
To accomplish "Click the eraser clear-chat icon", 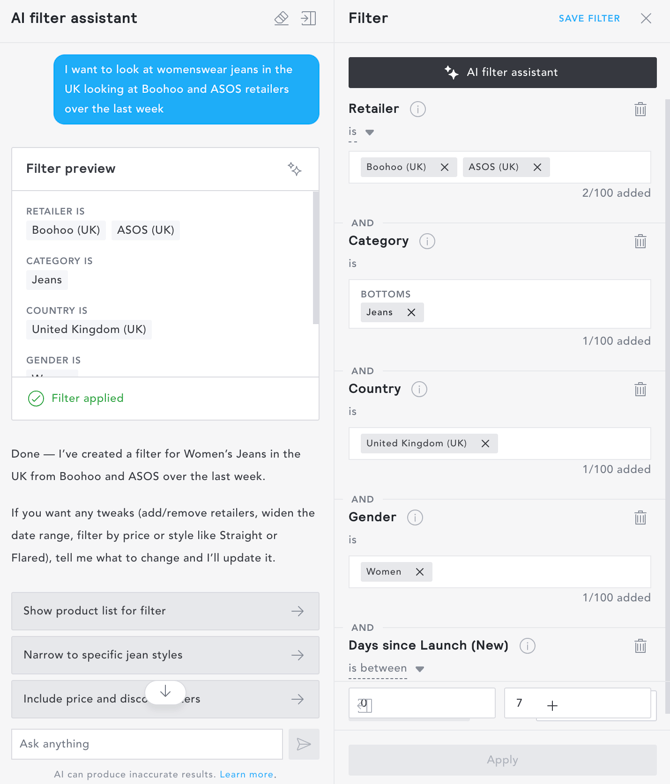I will tap(281, 18).
